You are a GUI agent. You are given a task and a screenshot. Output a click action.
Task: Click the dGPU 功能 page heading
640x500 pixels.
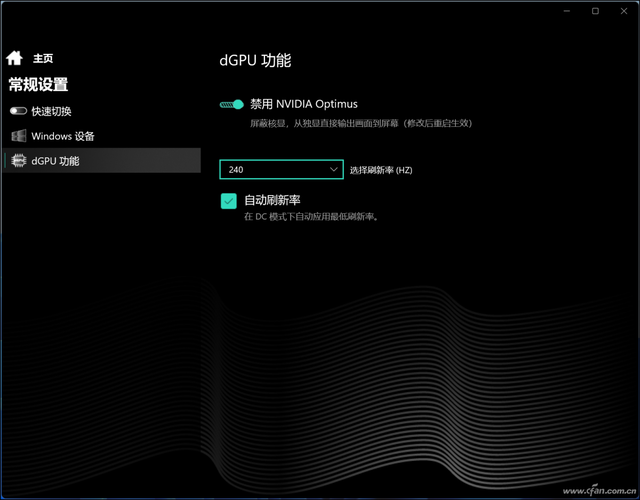click(255, 60)
